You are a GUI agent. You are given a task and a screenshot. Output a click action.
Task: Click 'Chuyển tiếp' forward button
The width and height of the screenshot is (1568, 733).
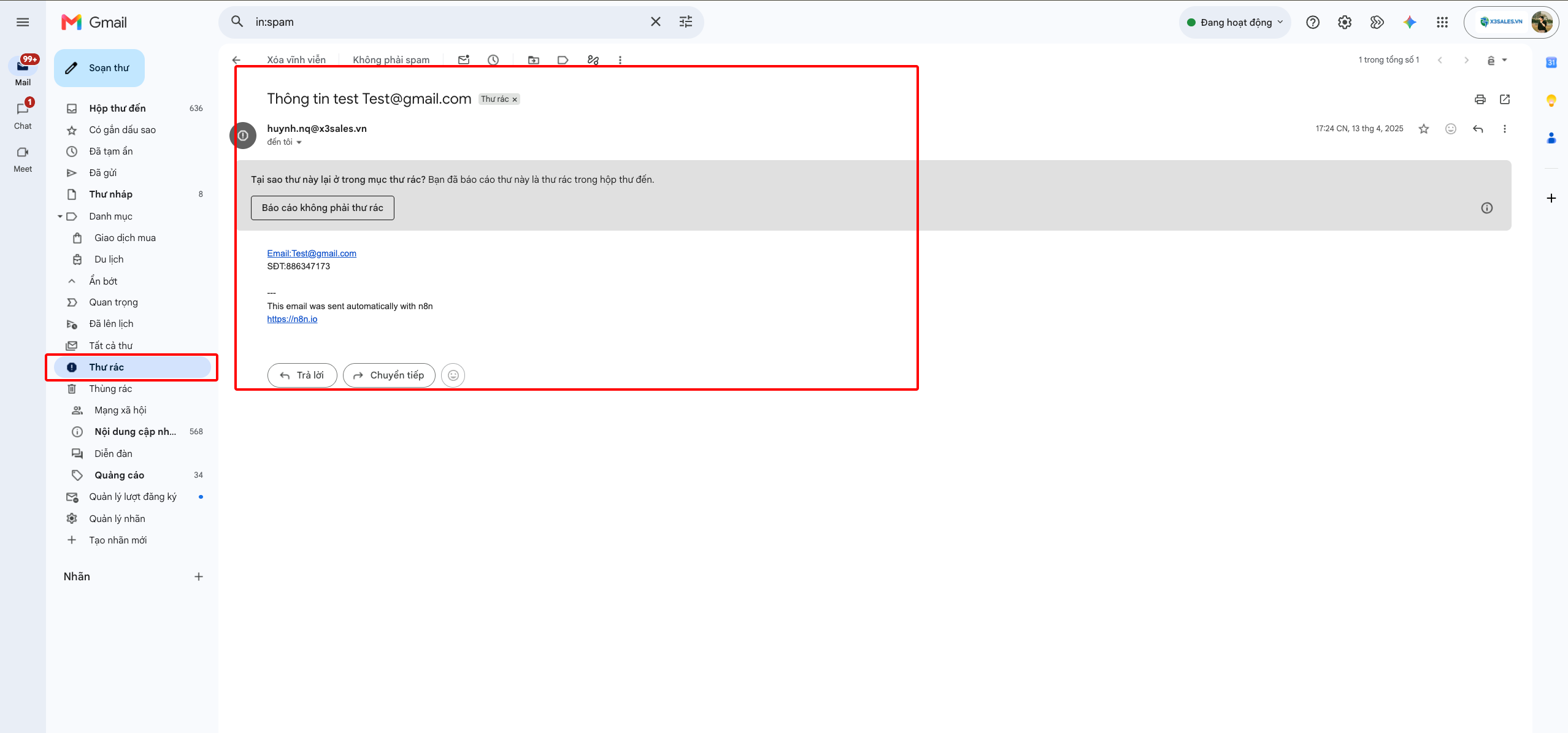(x=389, y=375)
